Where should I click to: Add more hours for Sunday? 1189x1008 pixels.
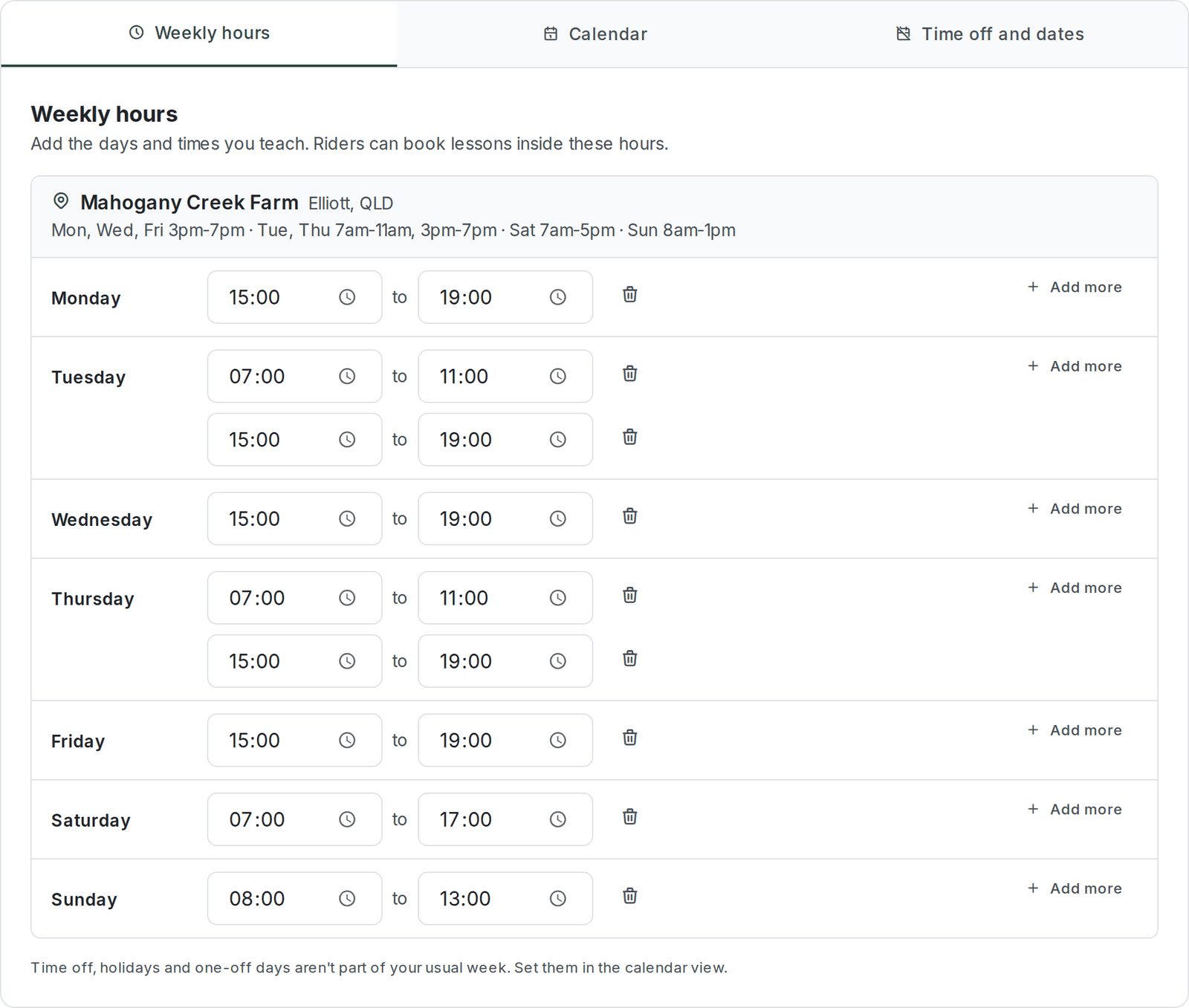click(x=1075, y=888)
